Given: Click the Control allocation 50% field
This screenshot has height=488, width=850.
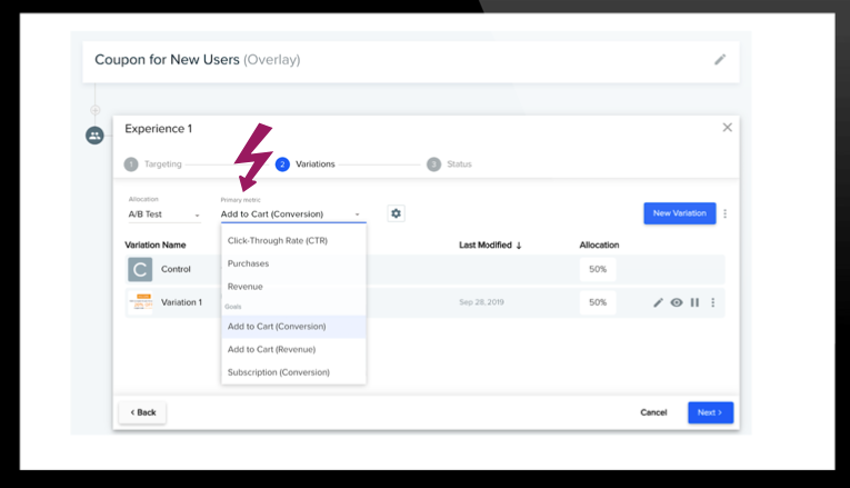Looking at the screenshot, I should point(597,269).
